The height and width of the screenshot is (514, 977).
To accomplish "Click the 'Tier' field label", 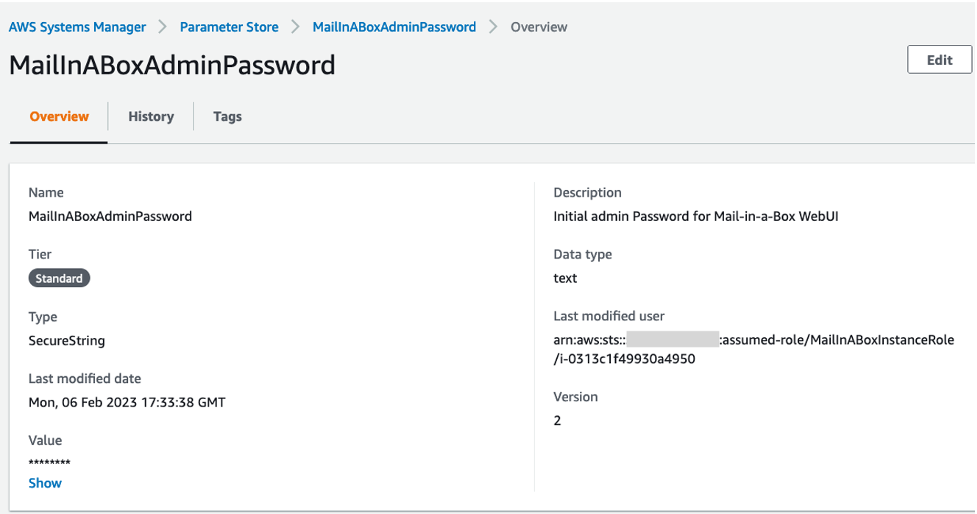I will [40, 254].
